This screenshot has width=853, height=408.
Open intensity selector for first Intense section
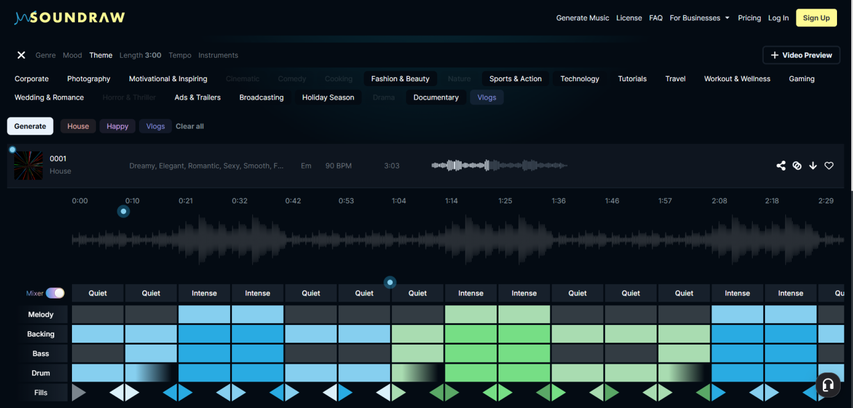coord(205,293)
